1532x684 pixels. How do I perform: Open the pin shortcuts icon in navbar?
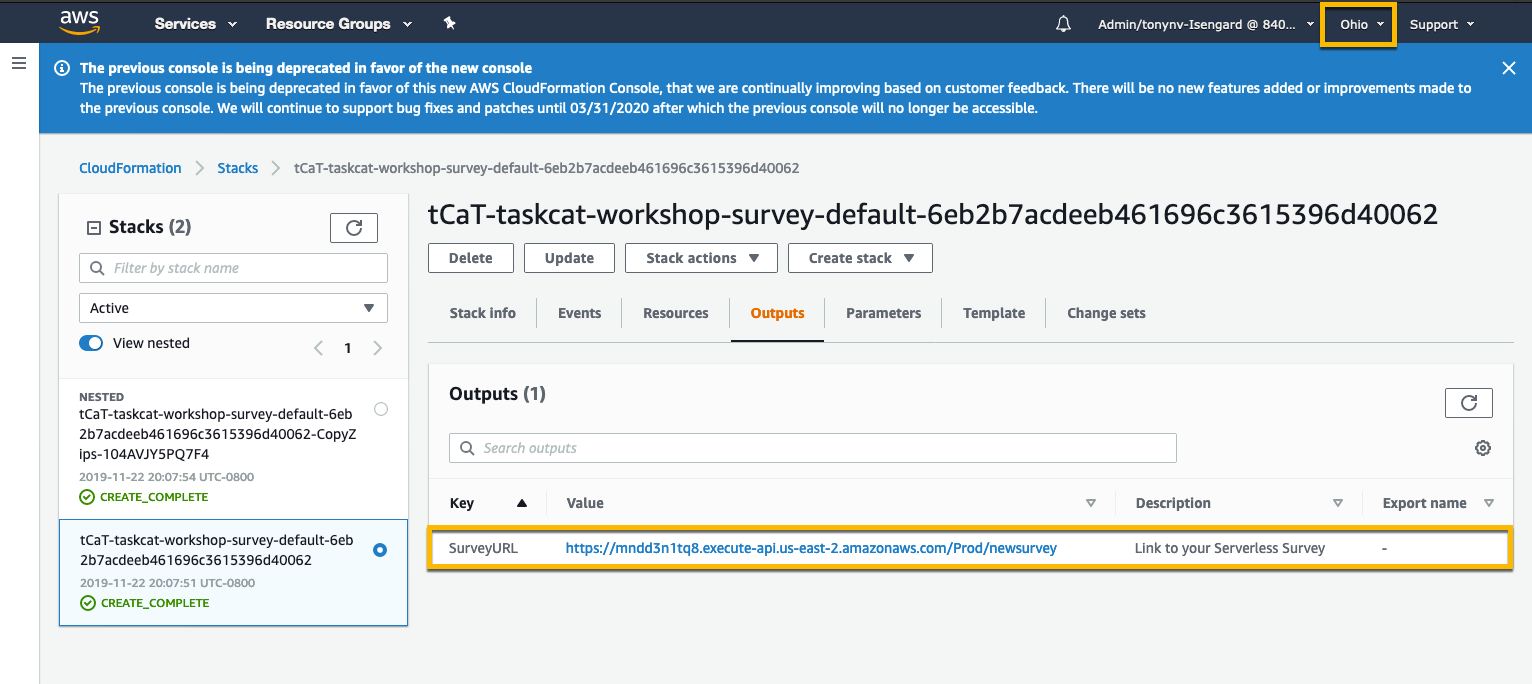pyautogui.click(x=449, y=23)
